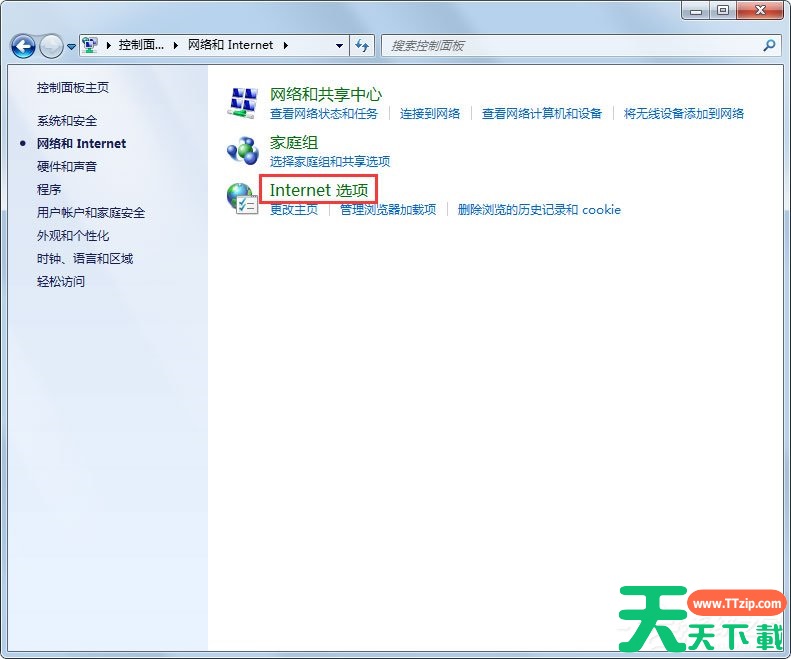The image size is (791, 659).
Task: Click the 连接到网络 link
Action: click(x=430, y=114)
